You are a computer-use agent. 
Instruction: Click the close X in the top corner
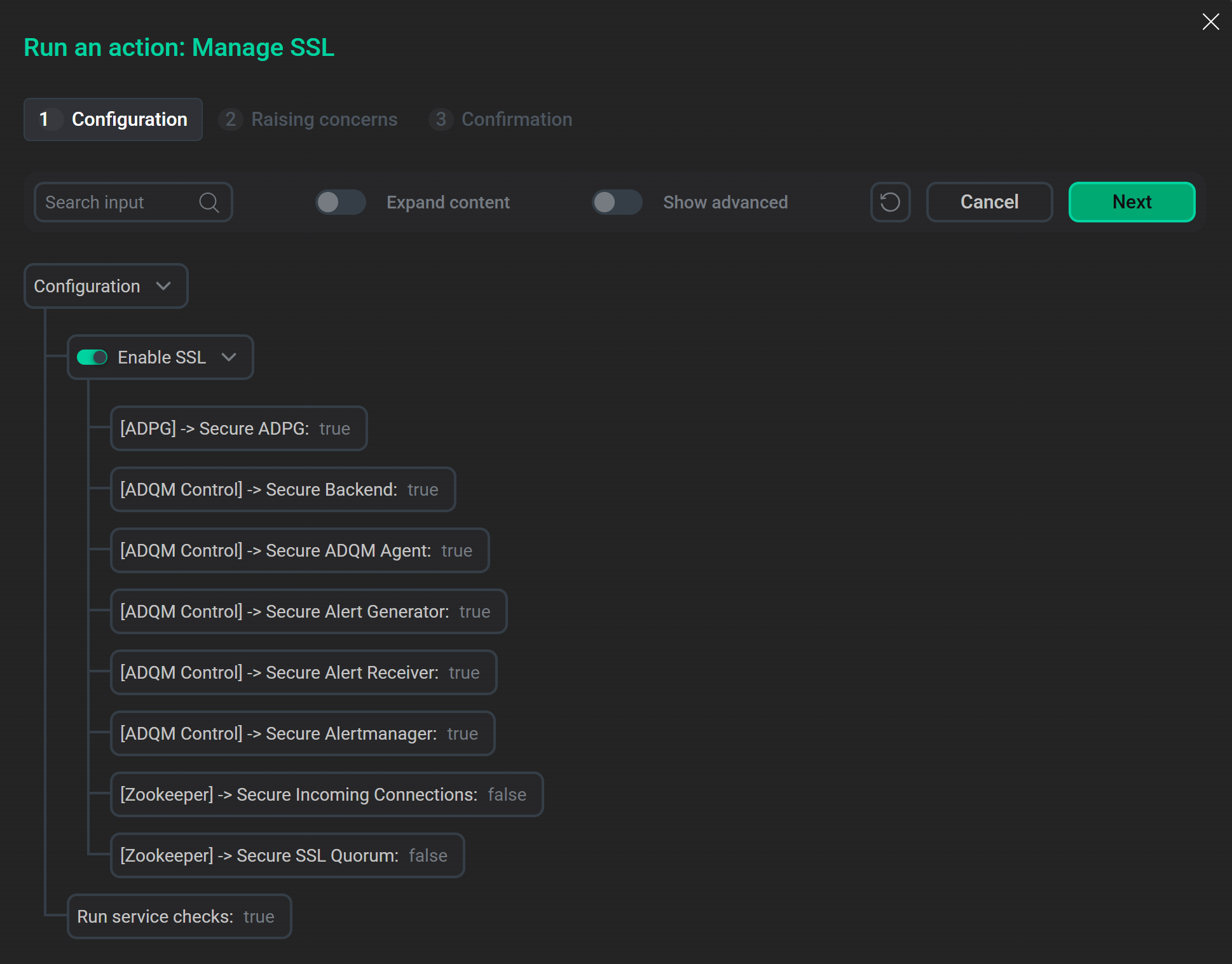click(x=1210, y=22)
